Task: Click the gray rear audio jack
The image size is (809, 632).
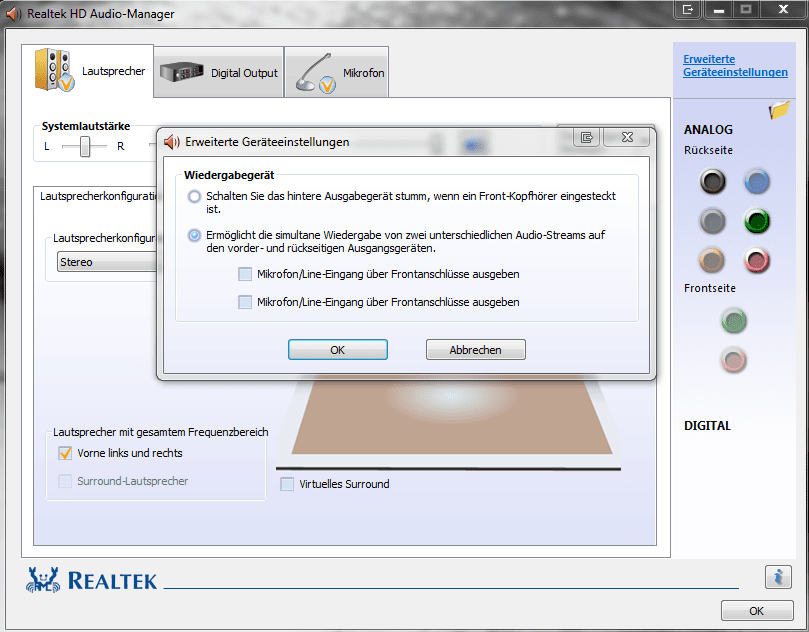Action: pos(713,221)
